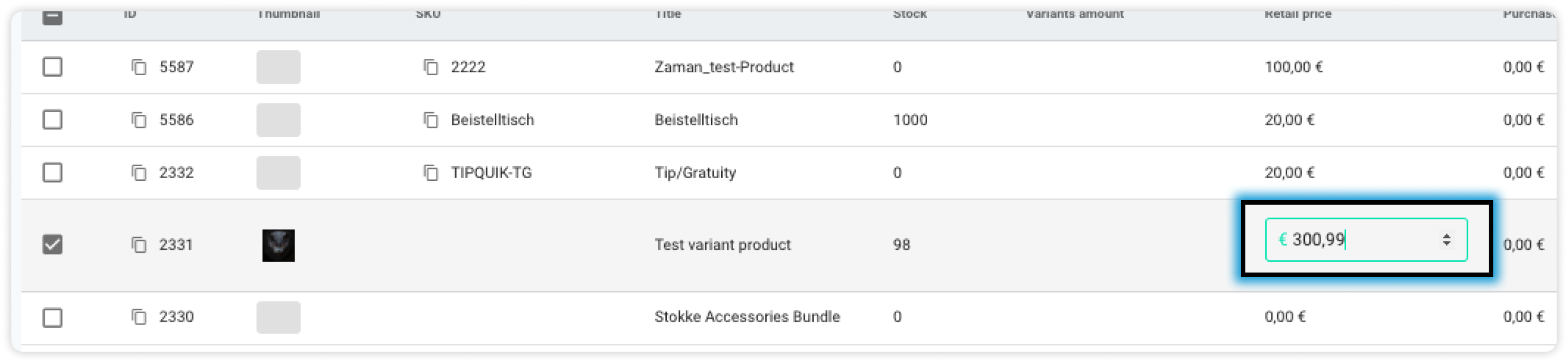This screenshot has width=1568, height=363.
Task: Copy product ID 2330
Action: pos(139,317)
